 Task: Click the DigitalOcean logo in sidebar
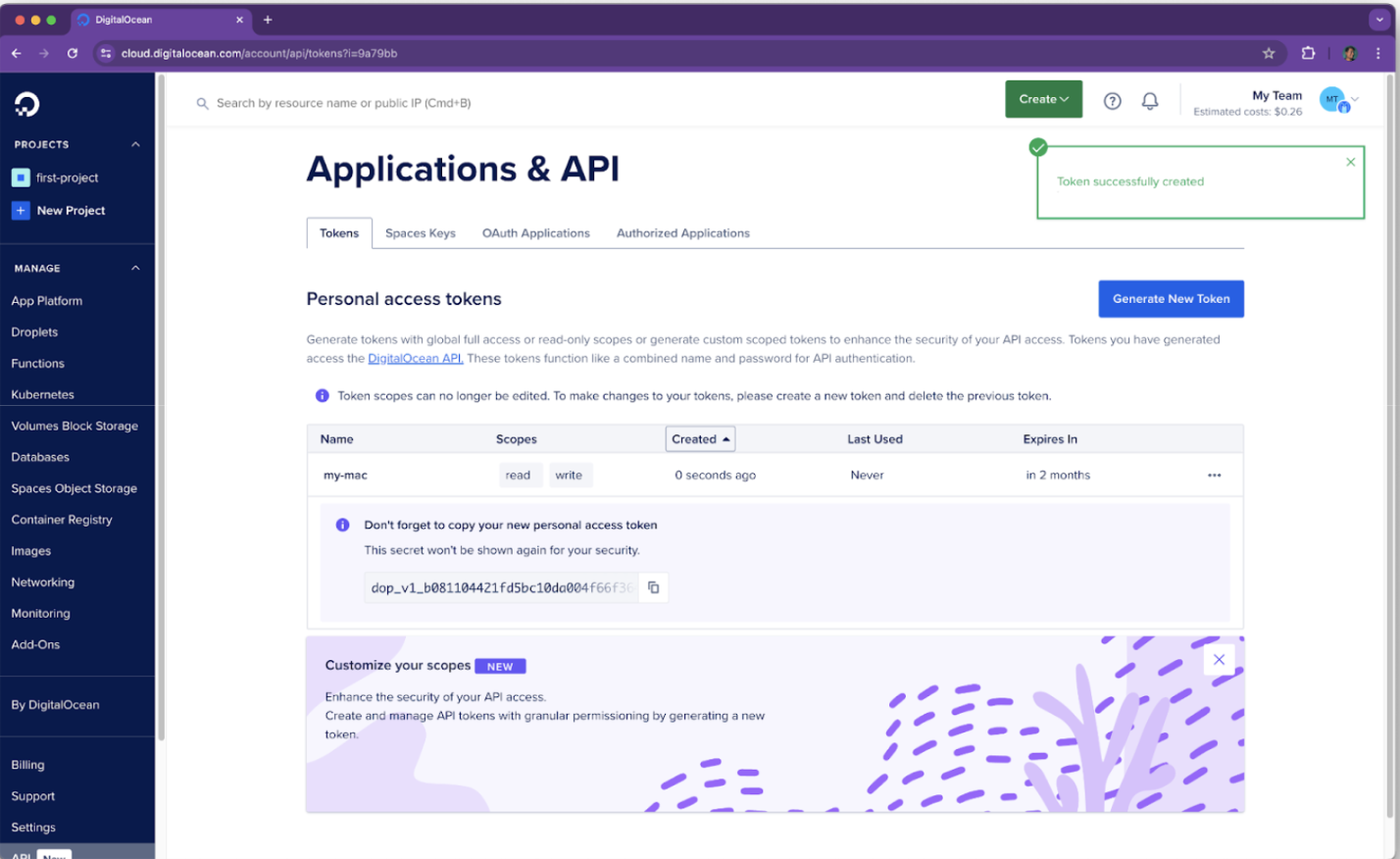coord(27,104)
